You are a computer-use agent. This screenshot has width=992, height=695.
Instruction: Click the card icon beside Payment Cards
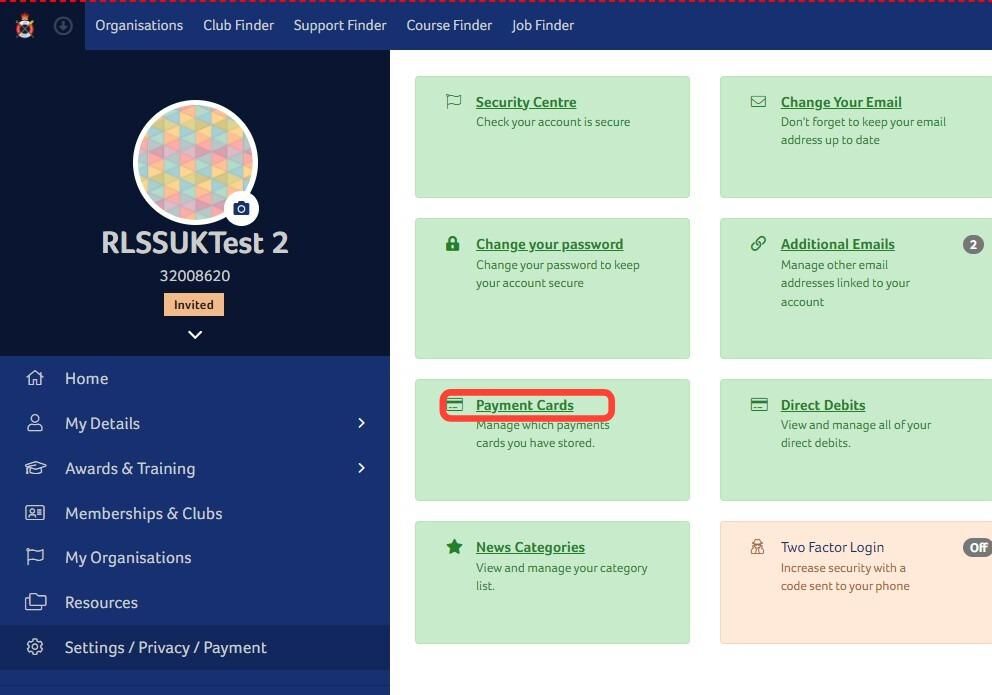[x=454, y=405]
